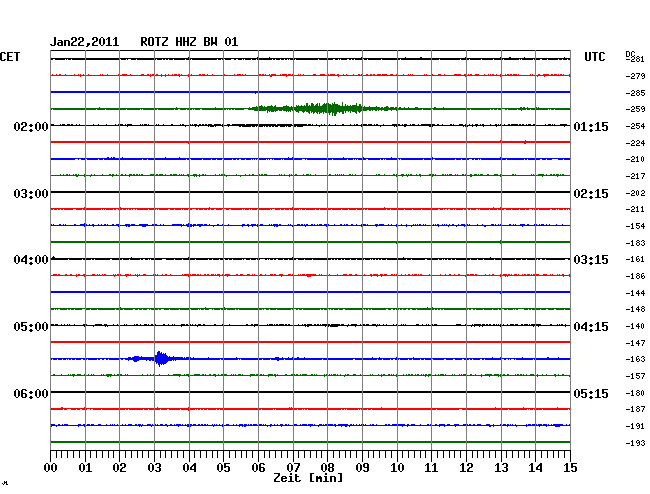Select the 03:15 UTC time label
The image size is (650, 494).
point(591,260)
